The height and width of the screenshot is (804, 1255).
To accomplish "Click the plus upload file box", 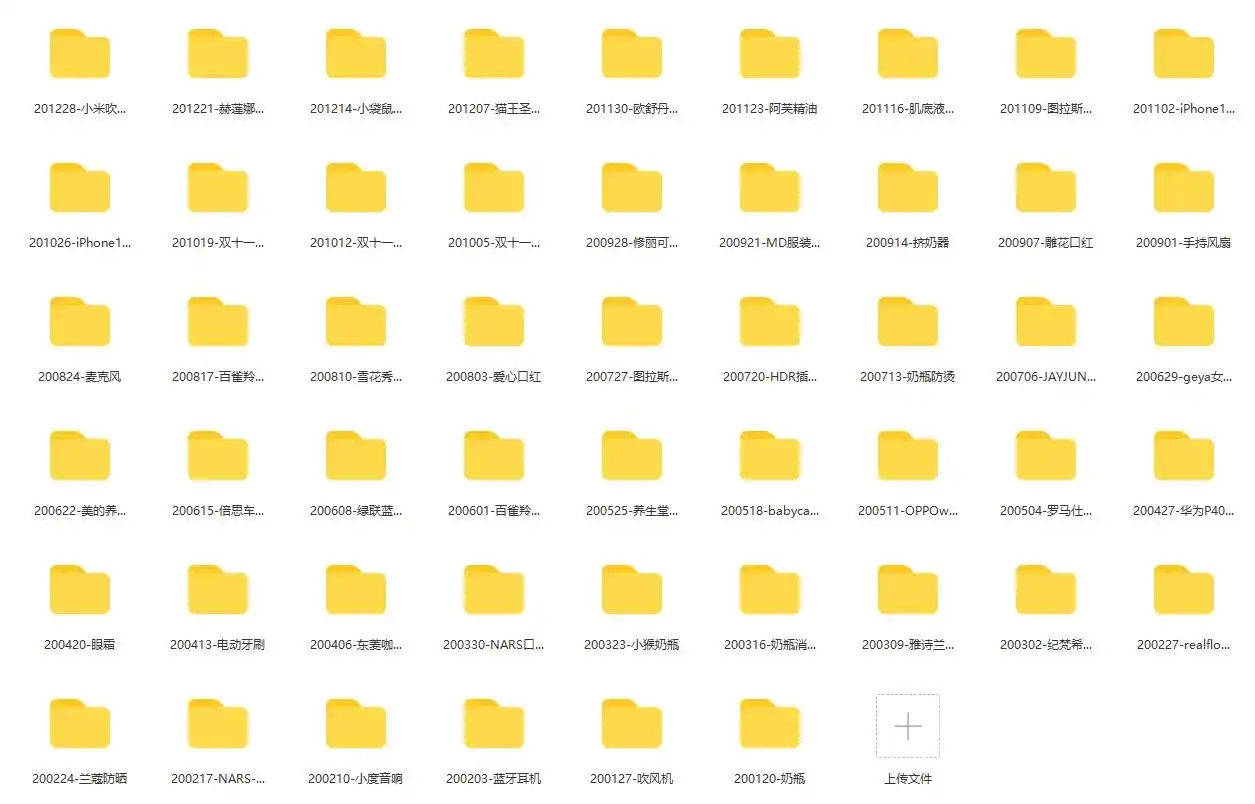I will [907, 725].
